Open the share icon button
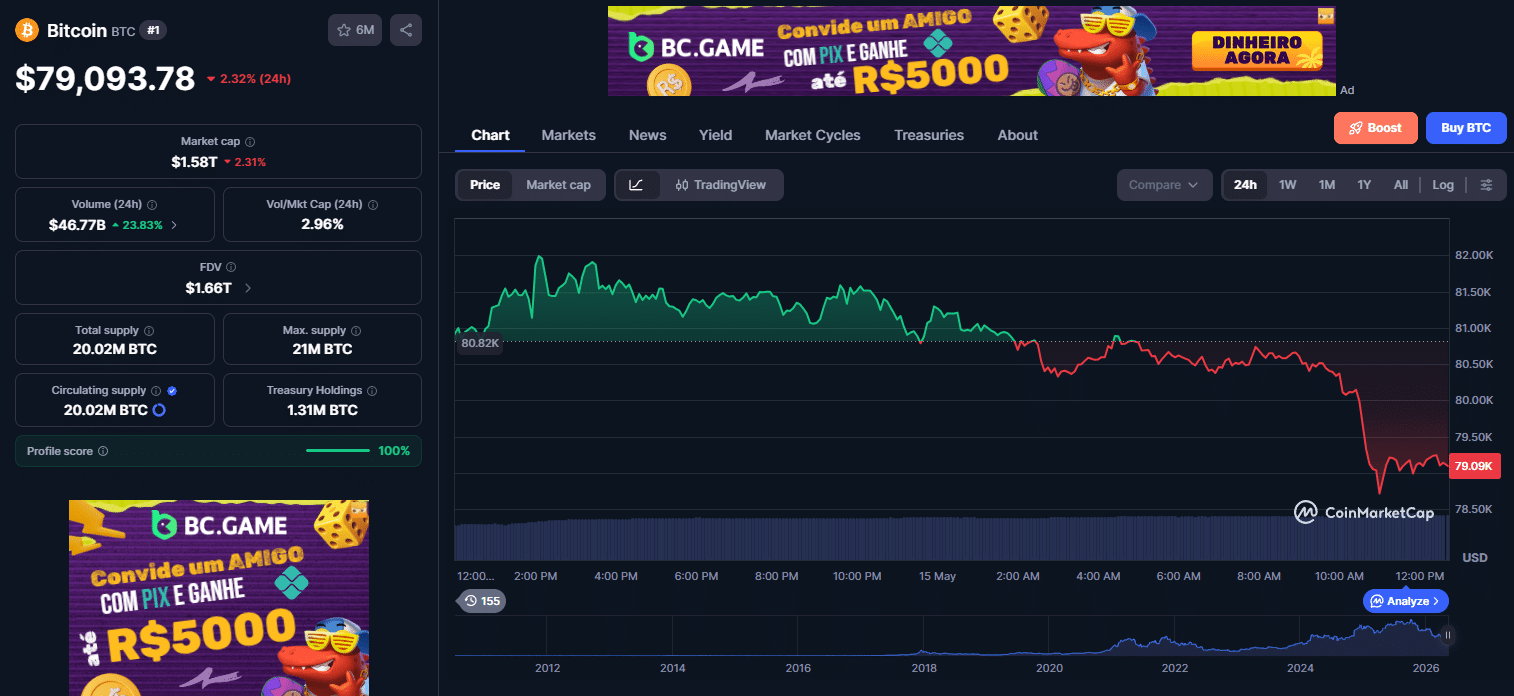This screenshot has height=696, width=1514. [406, 30]
